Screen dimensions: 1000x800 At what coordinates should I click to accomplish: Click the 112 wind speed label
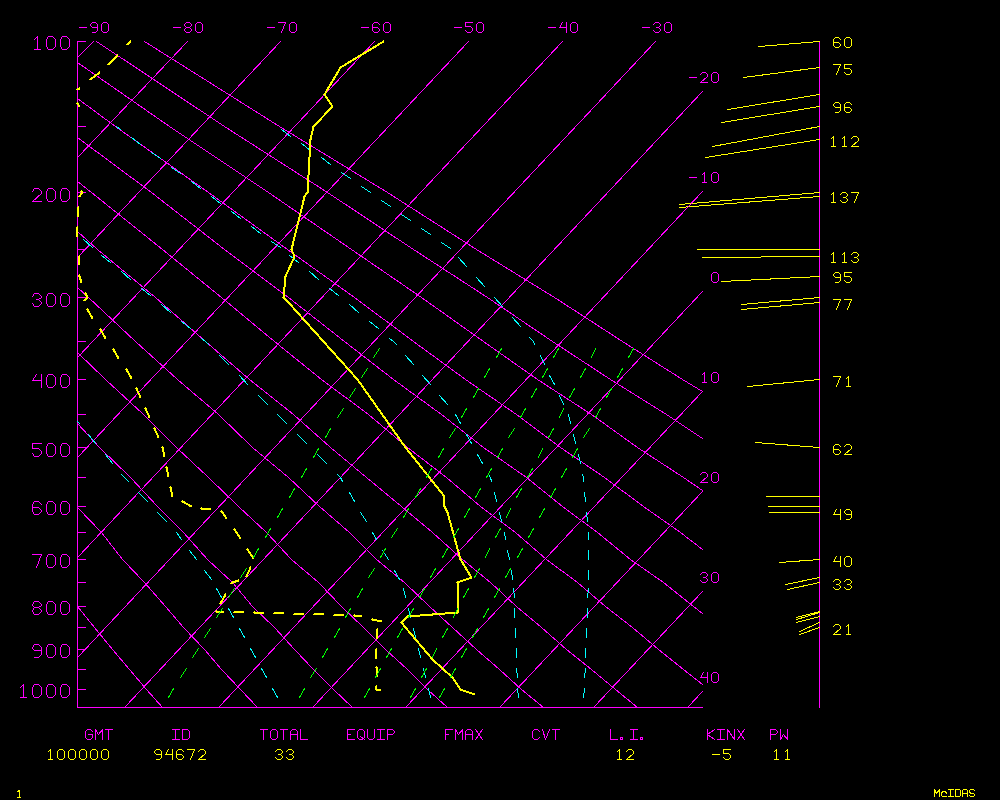coord(845,142)
